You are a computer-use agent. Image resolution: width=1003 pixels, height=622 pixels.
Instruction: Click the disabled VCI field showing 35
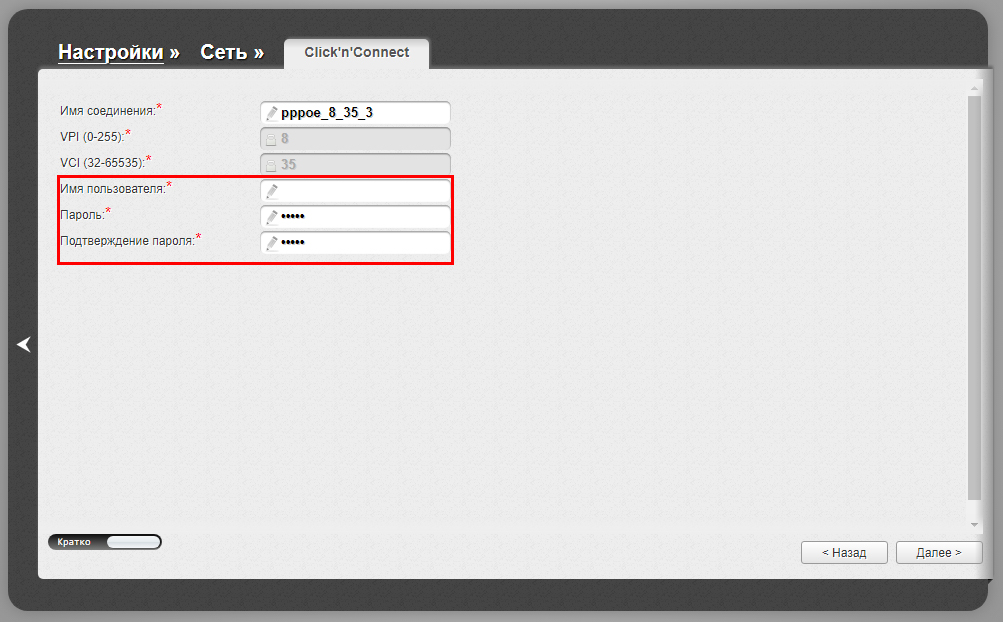coord(355,164)
